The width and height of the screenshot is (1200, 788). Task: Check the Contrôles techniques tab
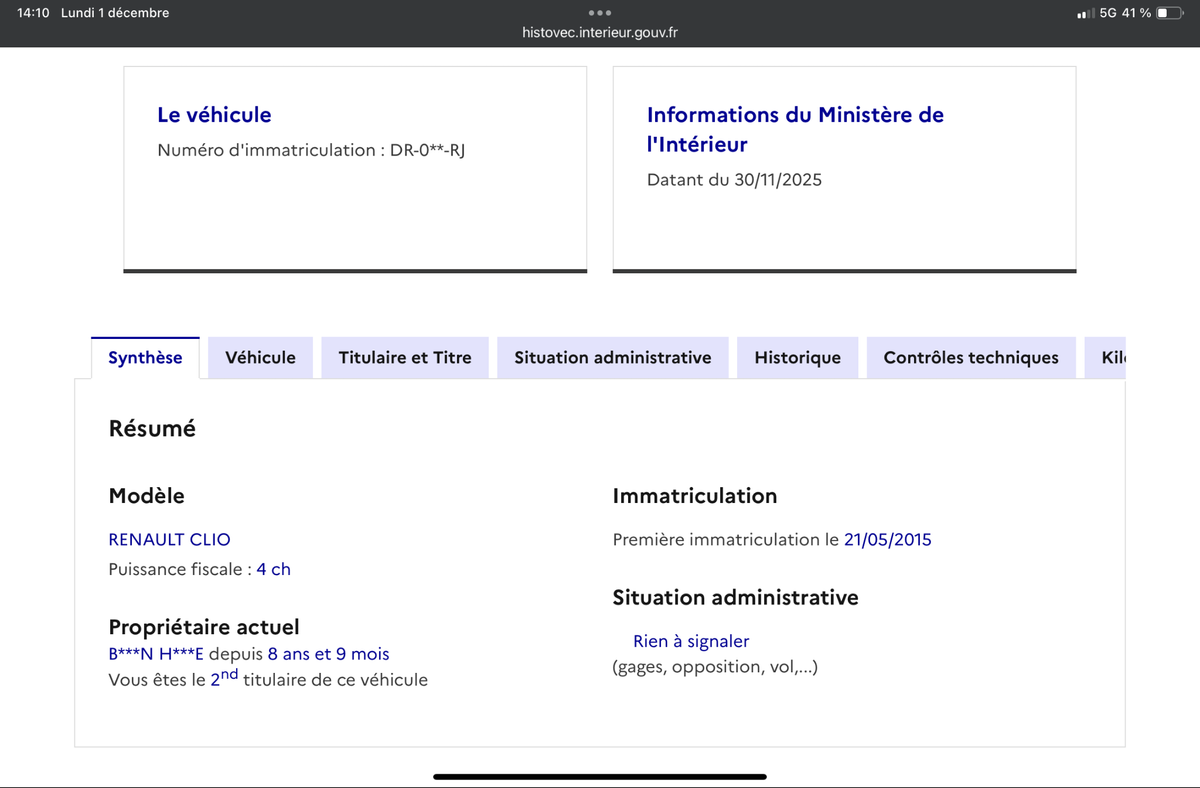[970, 357]
